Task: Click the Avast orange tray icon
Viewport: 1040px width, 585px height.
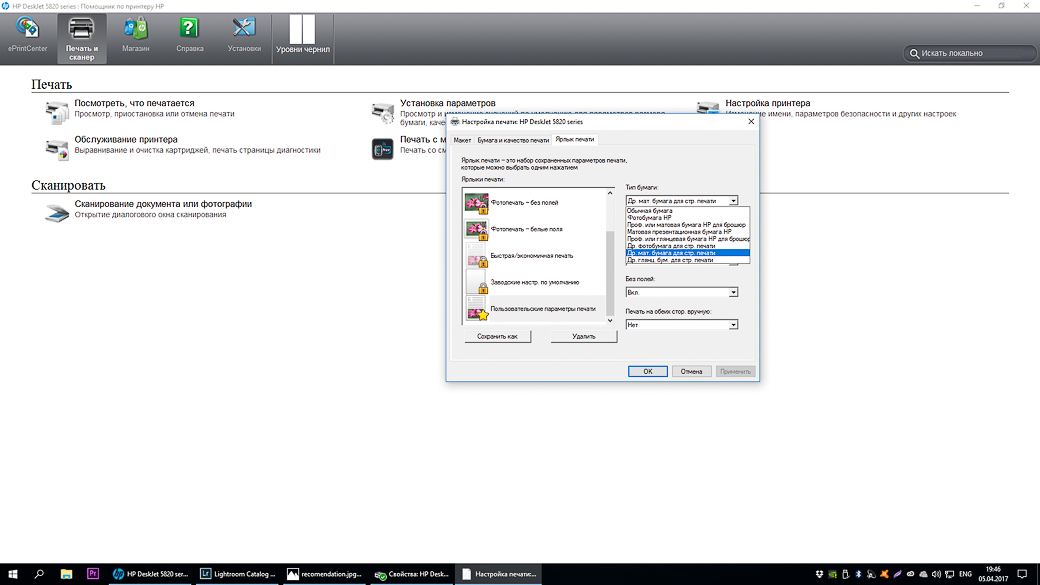Action: [884, 574]
